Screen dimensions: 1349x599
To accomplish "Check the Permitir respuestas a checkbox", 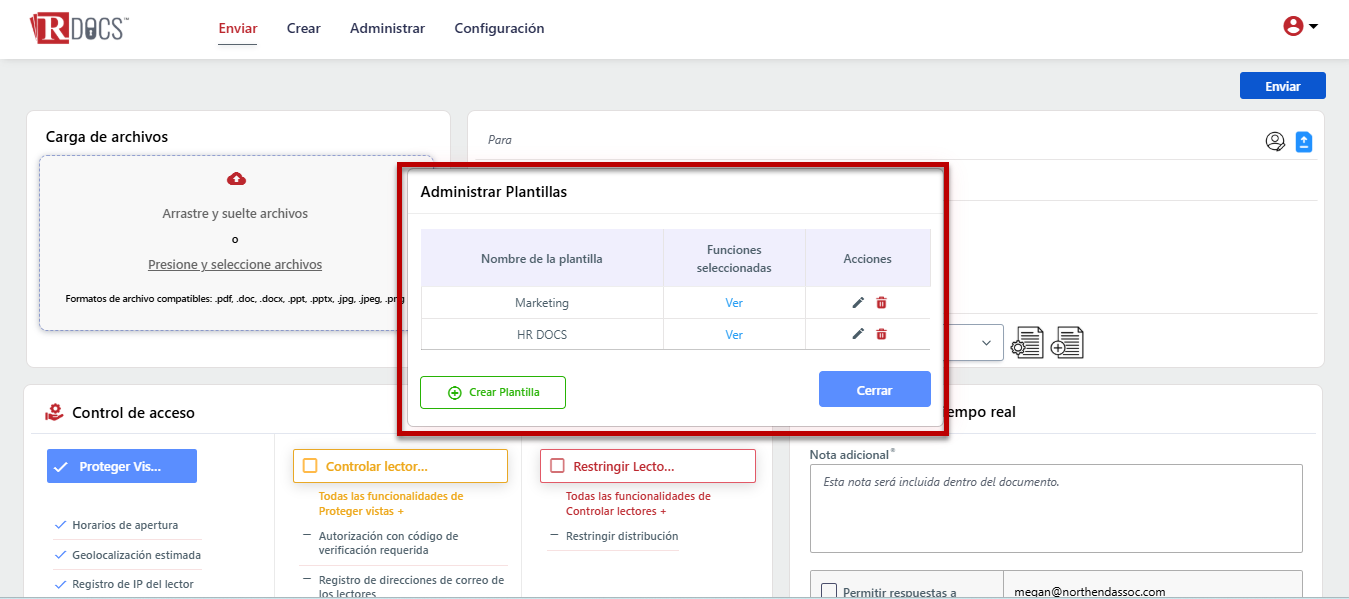I will pyautogui.click(x=828, y=591).
